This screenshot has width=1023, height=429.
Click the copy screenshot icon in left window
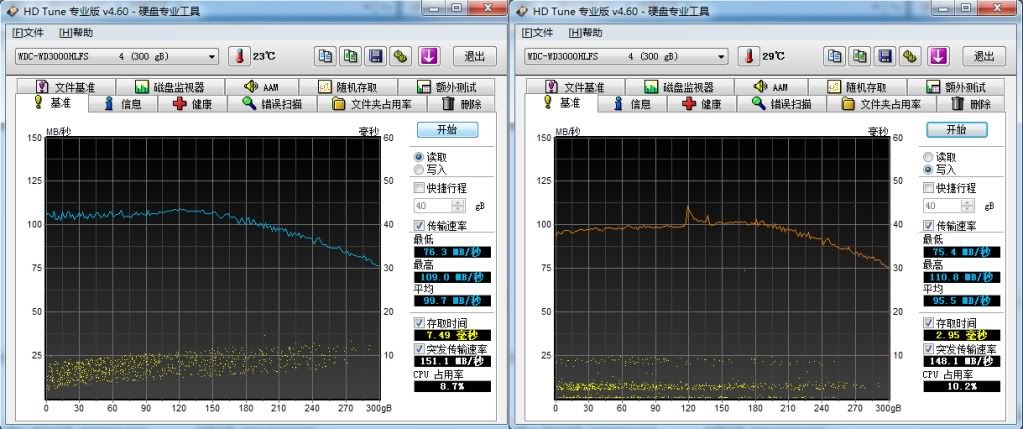[351, 56]
